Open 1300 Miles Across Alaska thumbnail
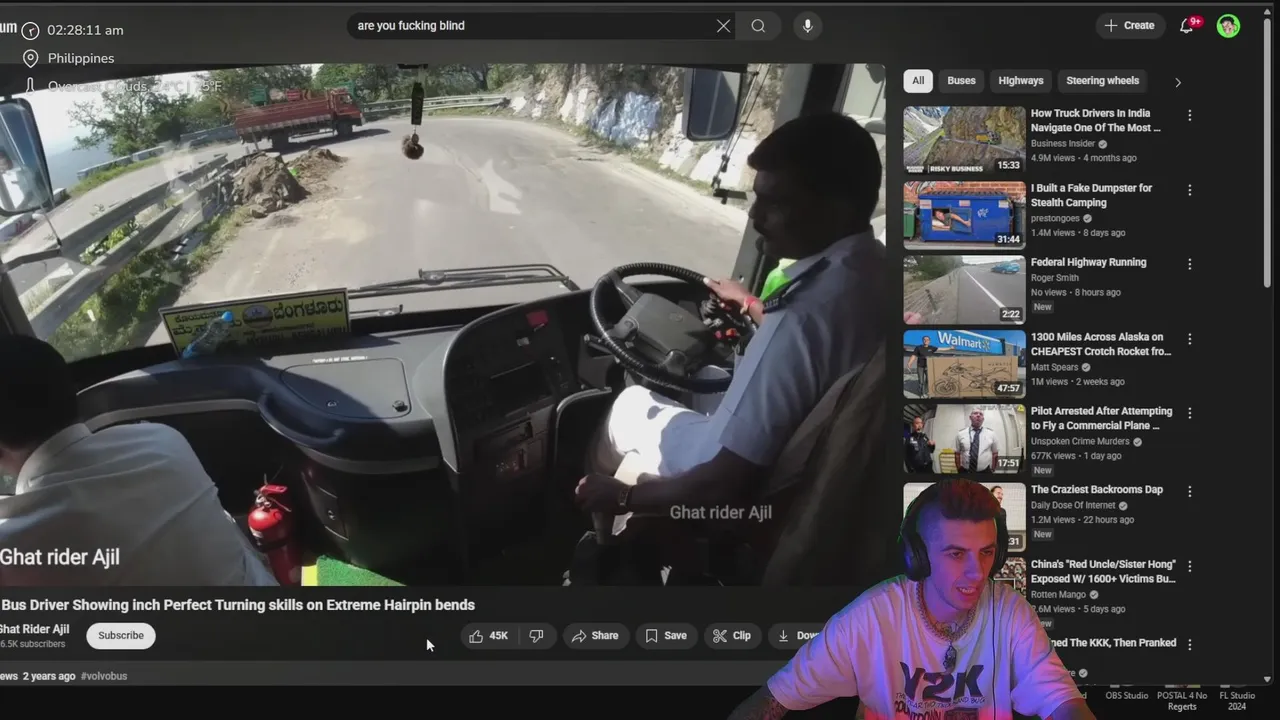 pos(964,364)
